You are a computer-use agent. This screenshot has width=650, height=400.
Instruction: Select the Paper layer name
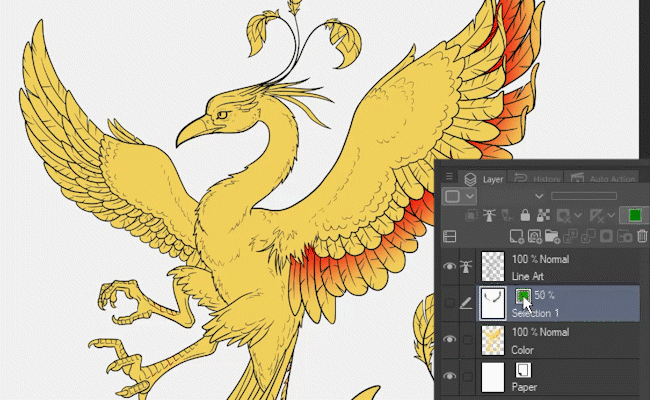coord(524,387)
